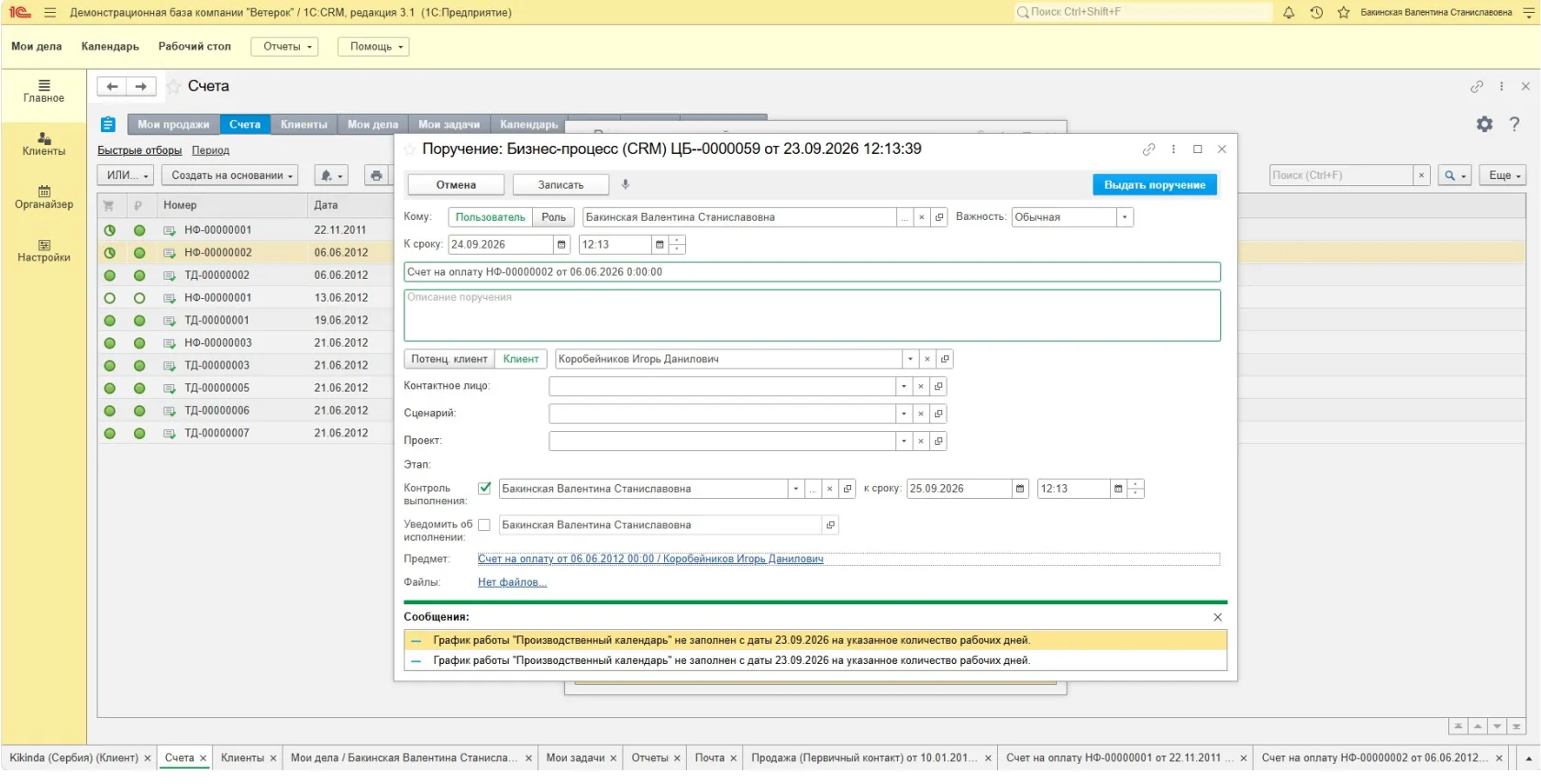Switch to the Мои продажи tab
The height and width of the screenshot is (784, 1541).
coord(173,125)
